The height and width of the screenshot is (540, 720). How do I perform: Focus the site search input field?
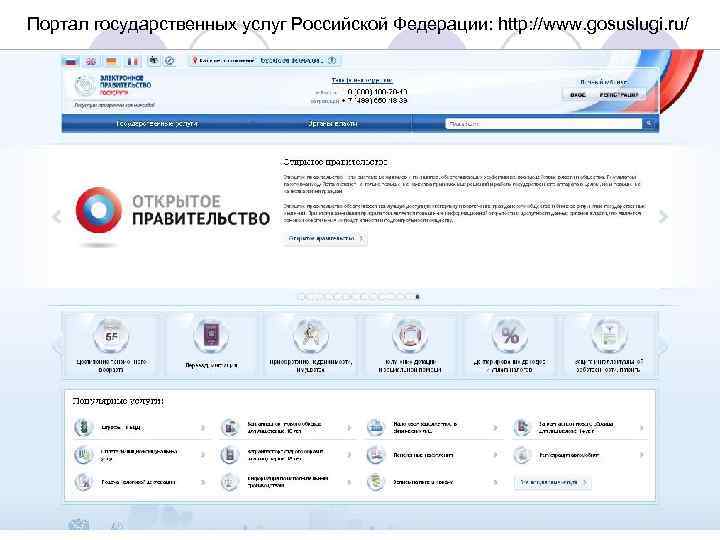click(x=544, y=124)
